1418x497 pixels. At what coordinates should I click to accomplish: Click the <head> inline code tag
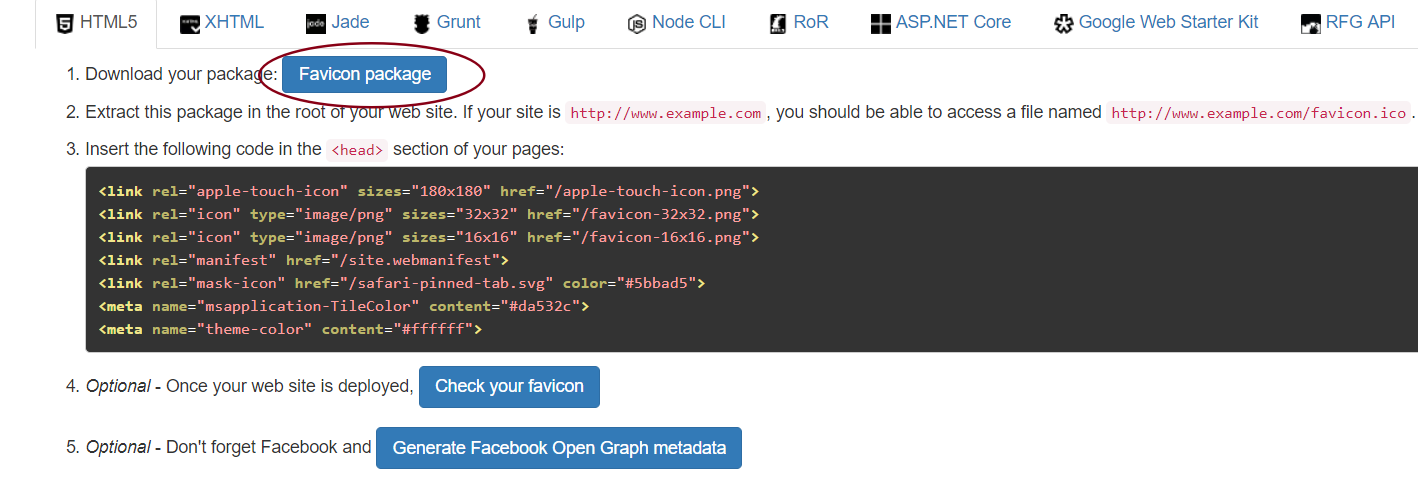[356, 151]
